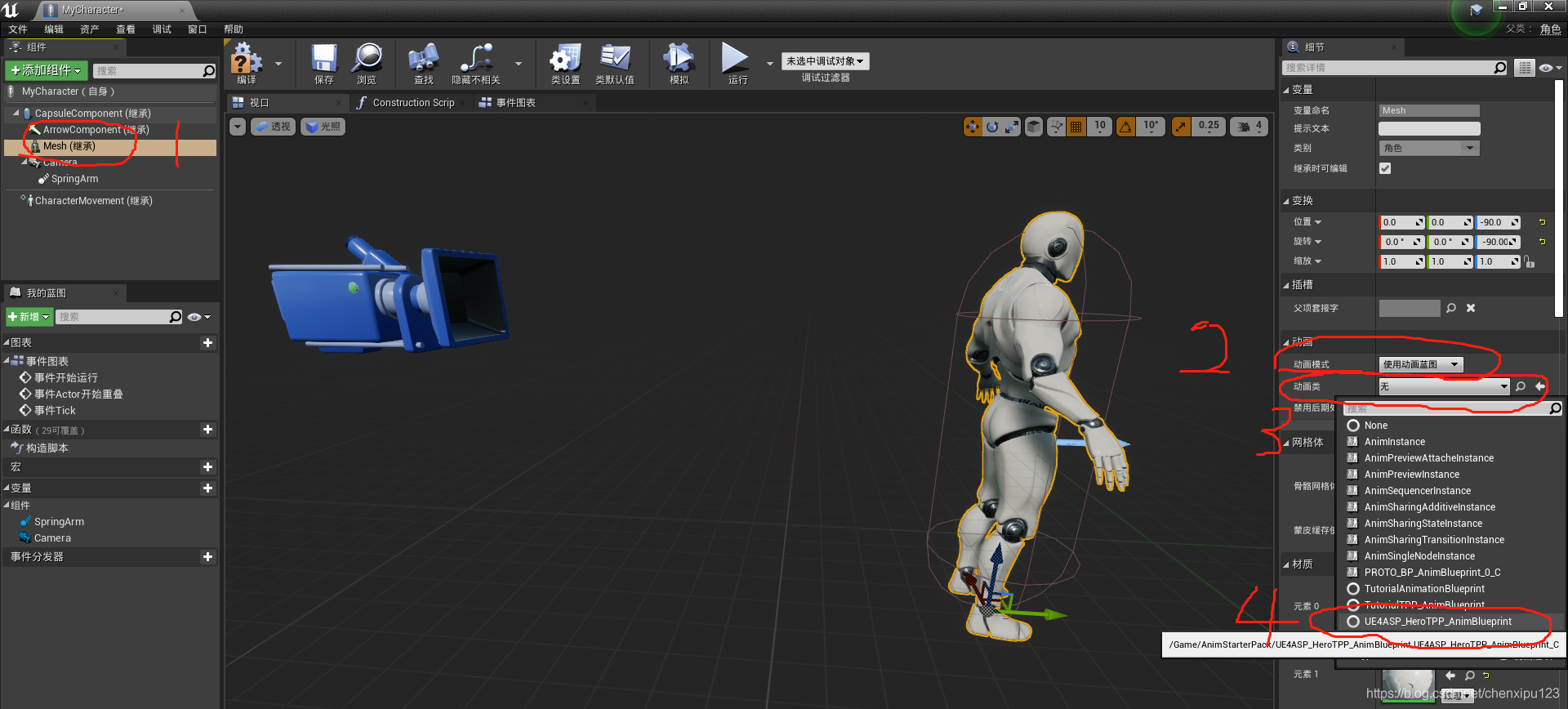Browse to animation class (动画类) asset magnifier icon
Viewport: 1568px width, 709px height.
pos(1521,386)
